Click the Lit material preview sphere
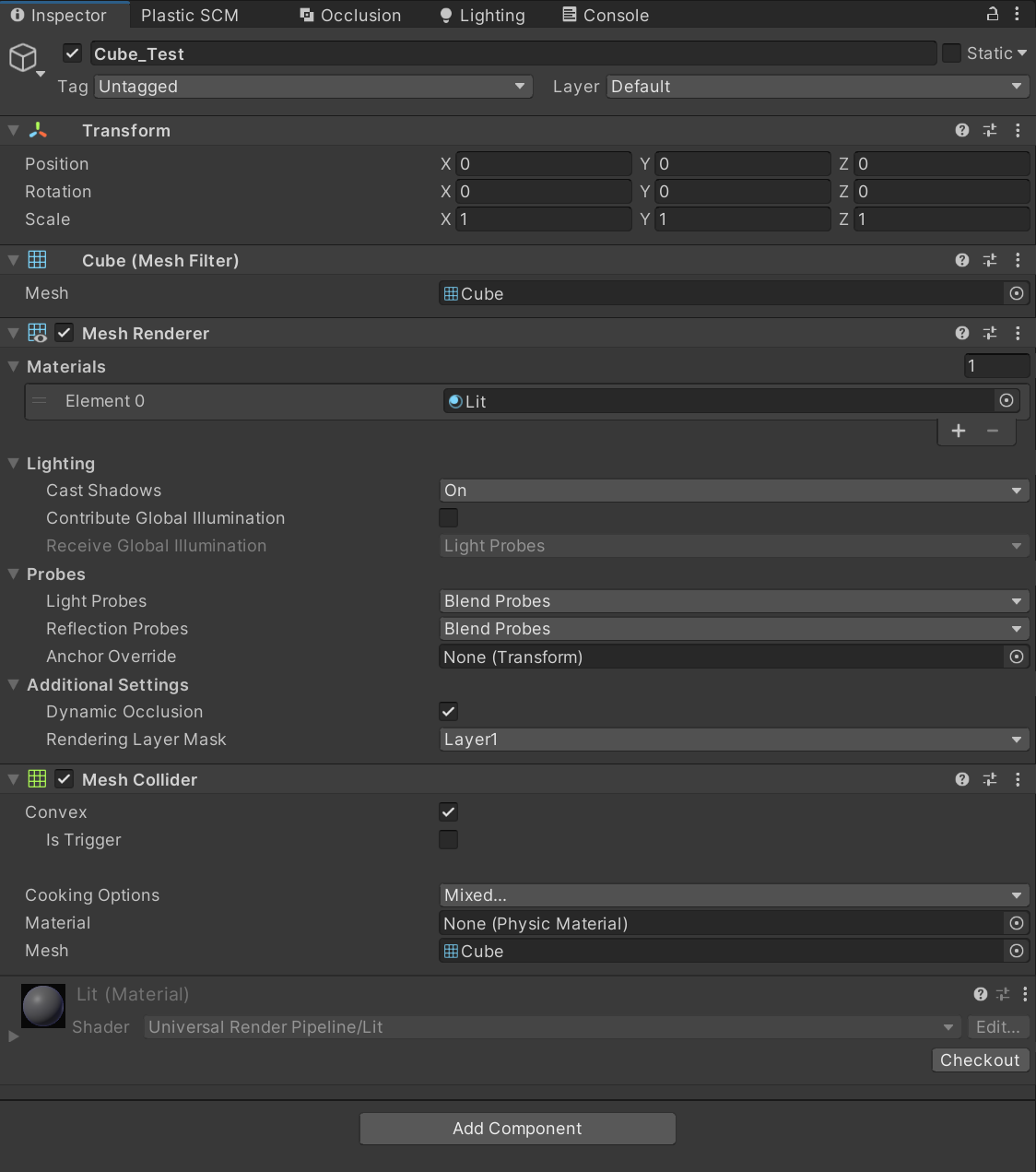 (x=43, y=1005)
